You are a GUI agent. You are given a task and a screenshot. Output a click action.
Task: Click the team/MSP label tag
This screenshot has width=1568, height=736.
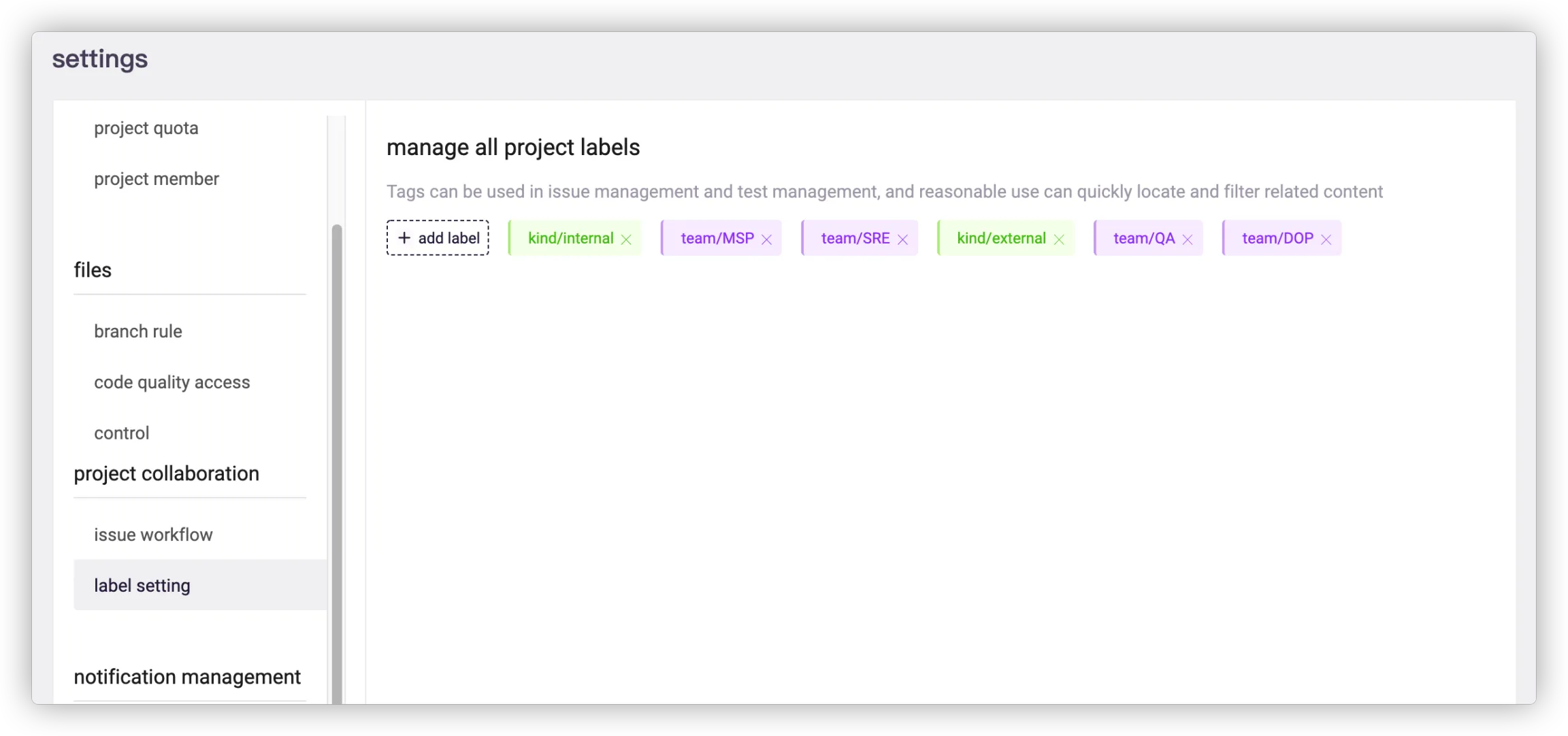click(717, 238)
